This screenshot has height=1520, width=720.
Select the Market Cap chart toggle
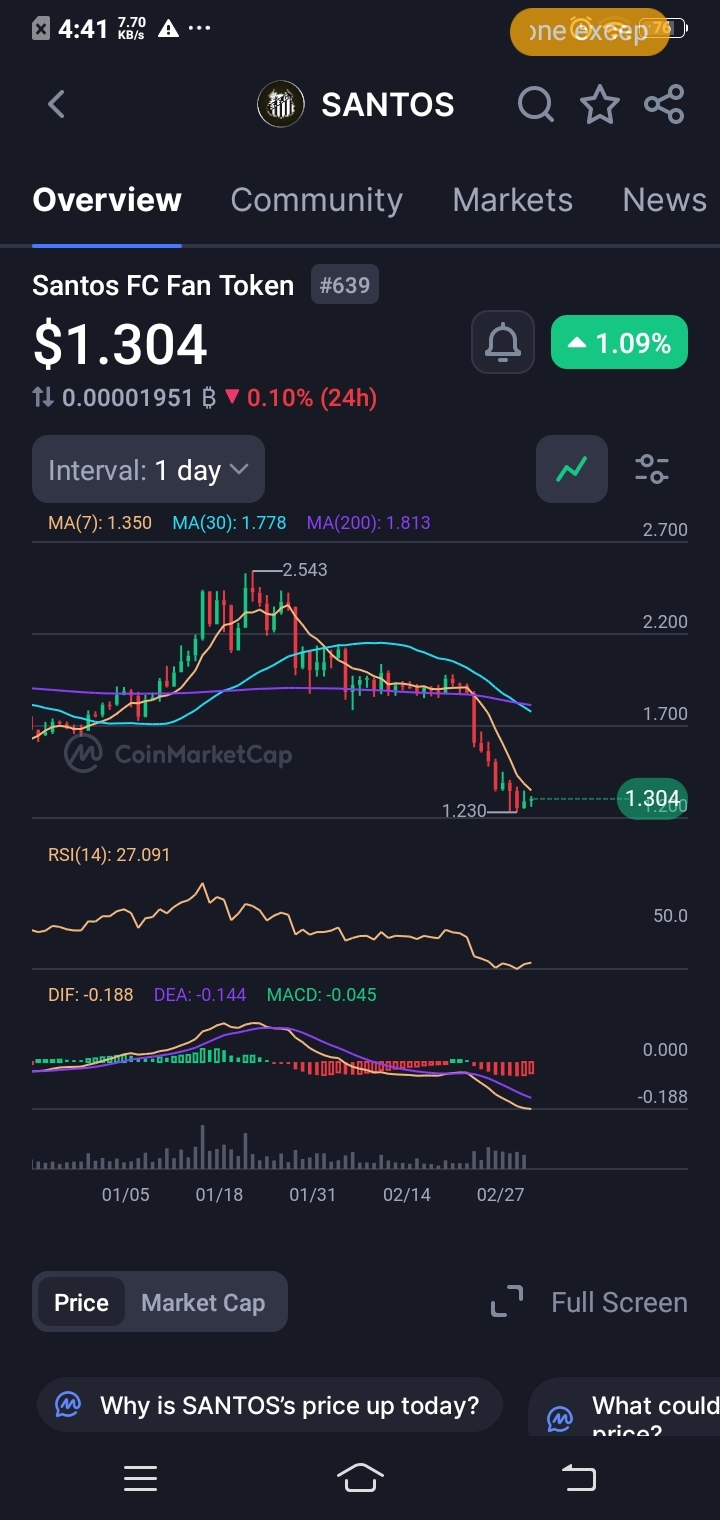(x=203, y=1302)
